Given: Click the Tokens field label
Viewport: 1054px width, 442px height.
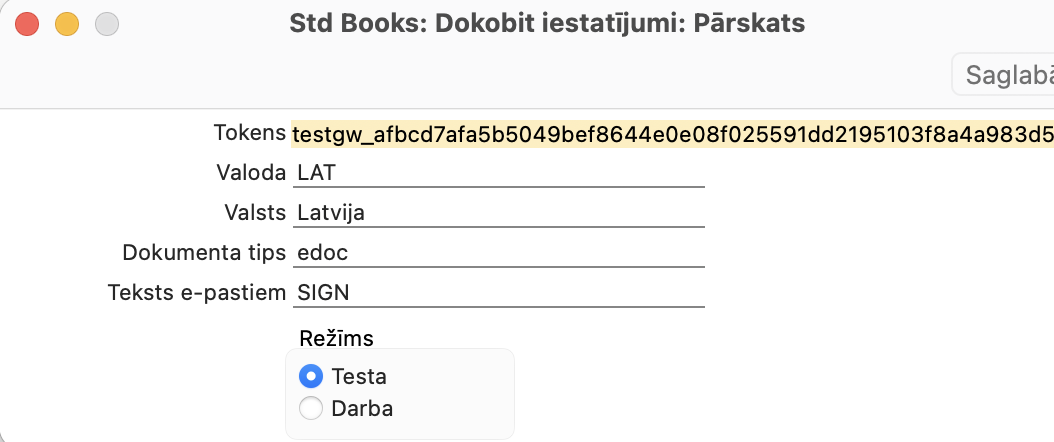Looking at the screenshot, I should (x=249, y=133).
